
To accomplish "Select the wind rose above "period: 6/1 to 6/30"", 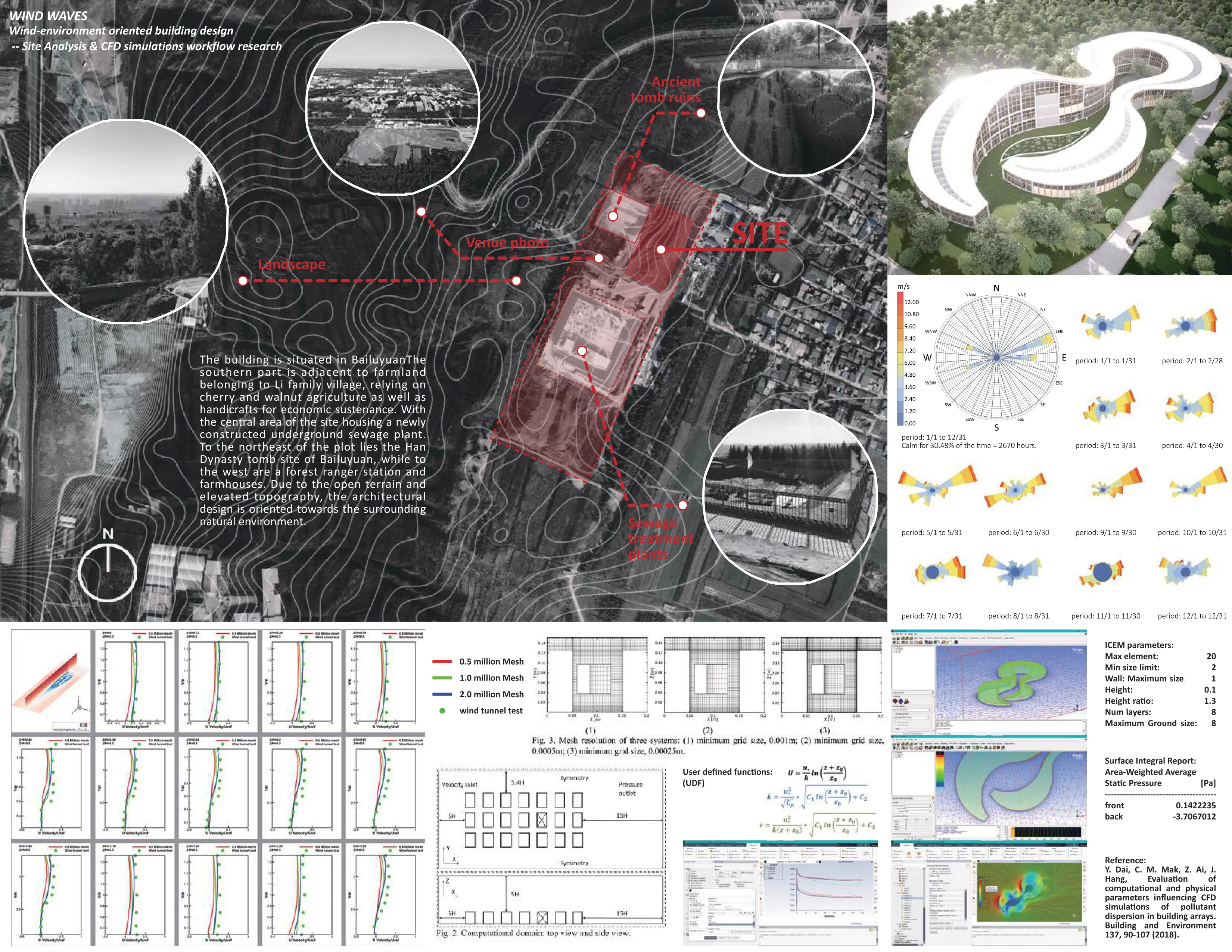I will pyautogui.click(x=1015, y=489).
